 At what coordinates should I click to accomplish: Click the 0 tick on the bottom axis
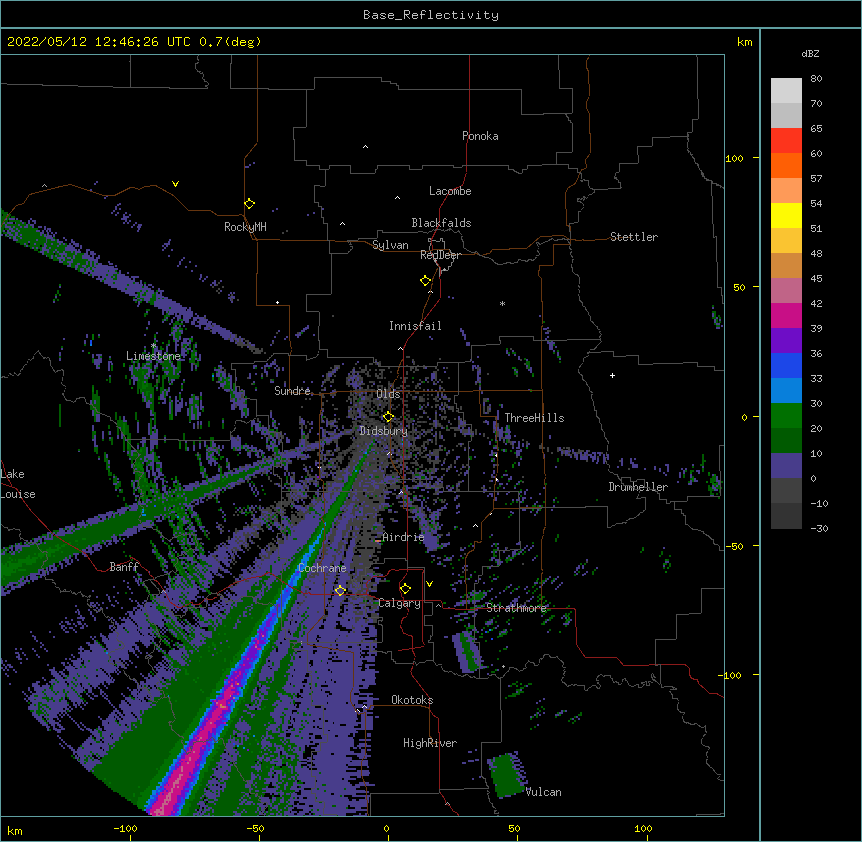386,828
